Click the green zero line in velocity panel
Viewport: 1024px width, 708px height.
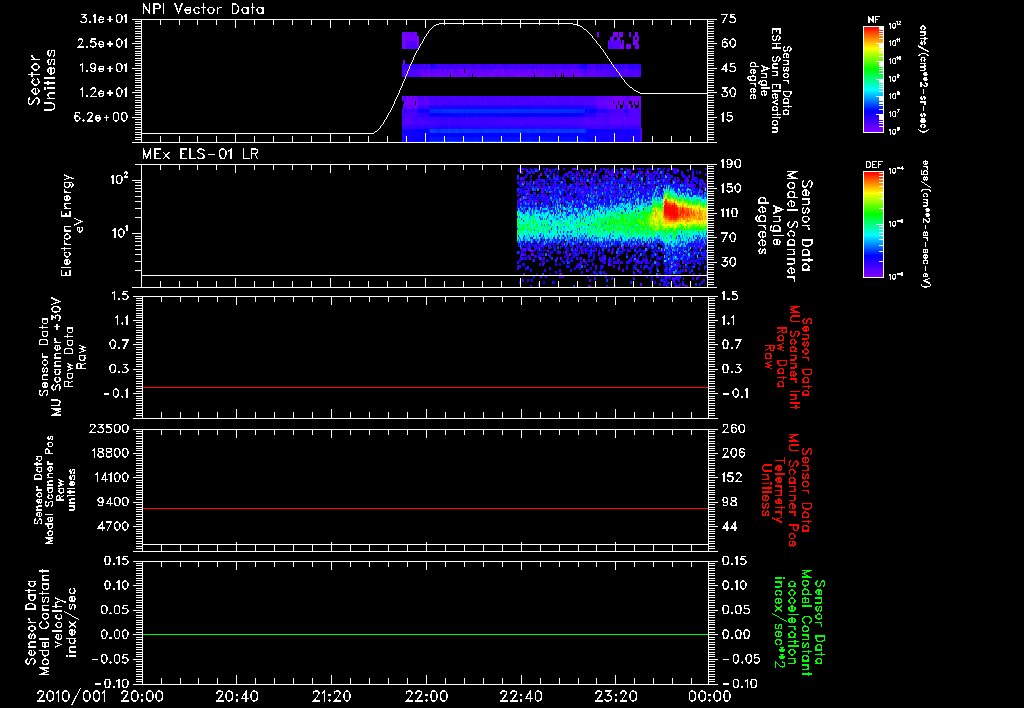(425, 634)
